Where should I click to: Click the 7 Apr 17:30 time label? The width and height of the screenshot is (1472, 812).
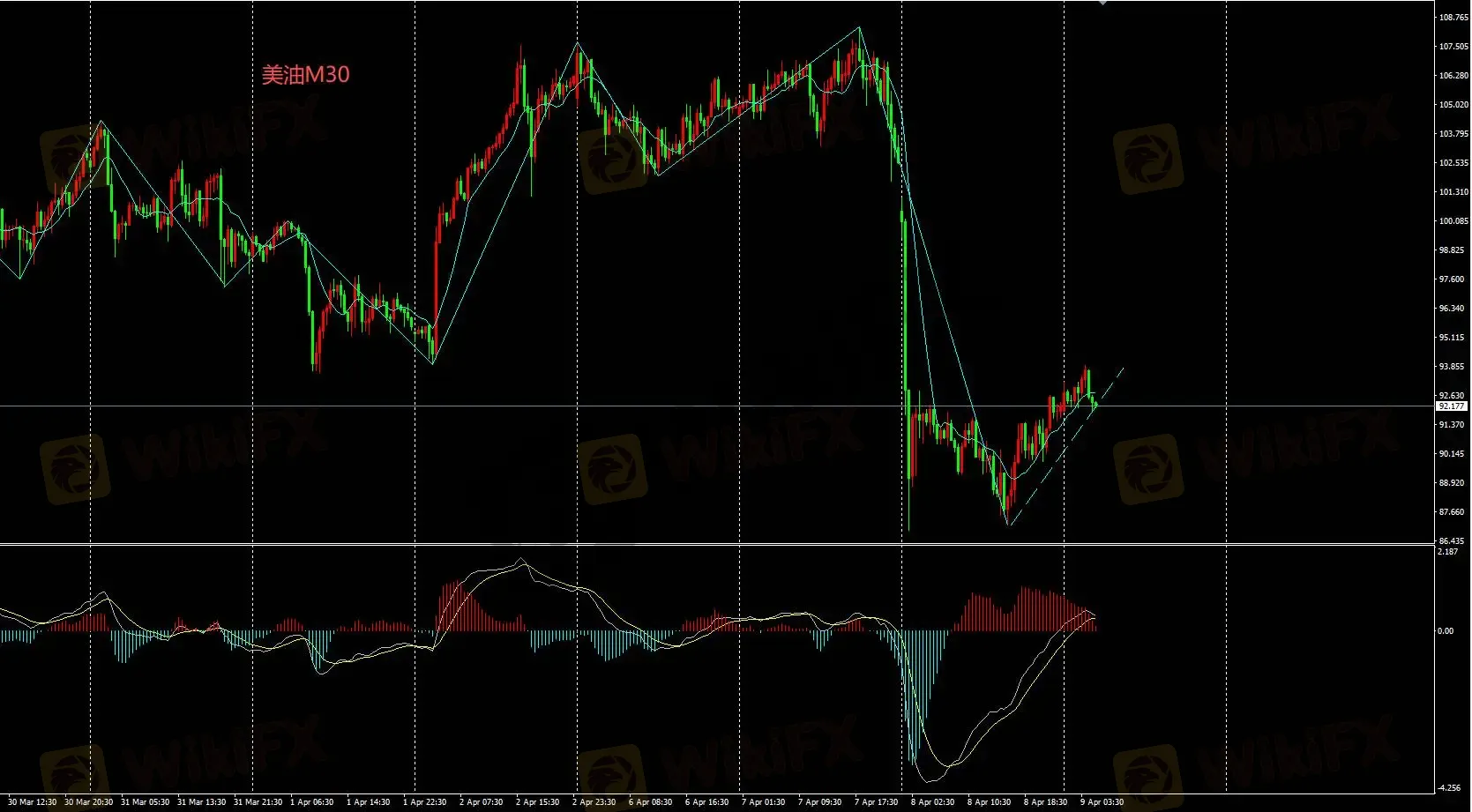coord(876,802)
